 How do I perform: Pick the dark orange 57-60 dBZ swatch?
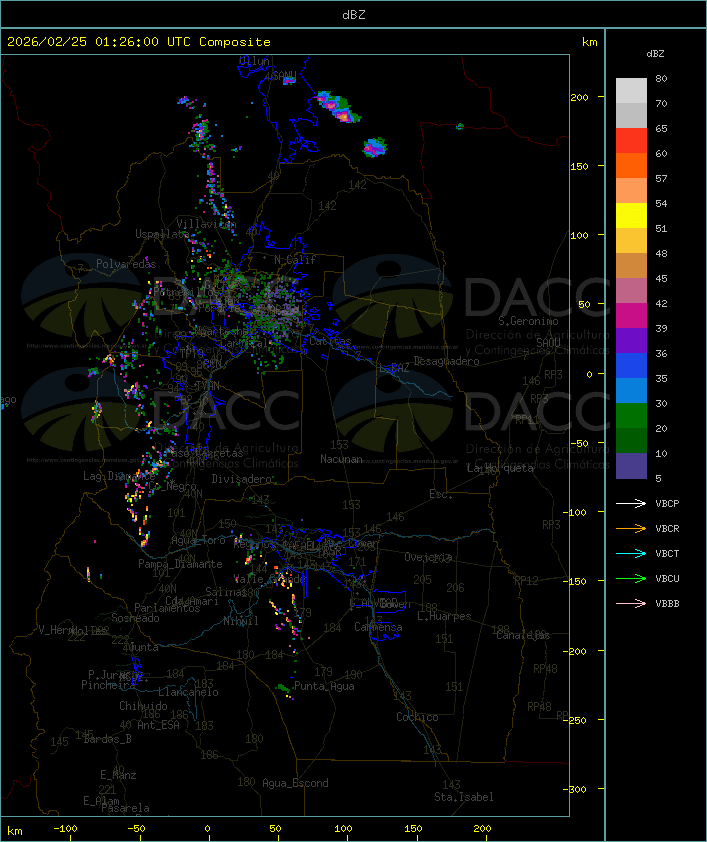[x=631, y=166]
